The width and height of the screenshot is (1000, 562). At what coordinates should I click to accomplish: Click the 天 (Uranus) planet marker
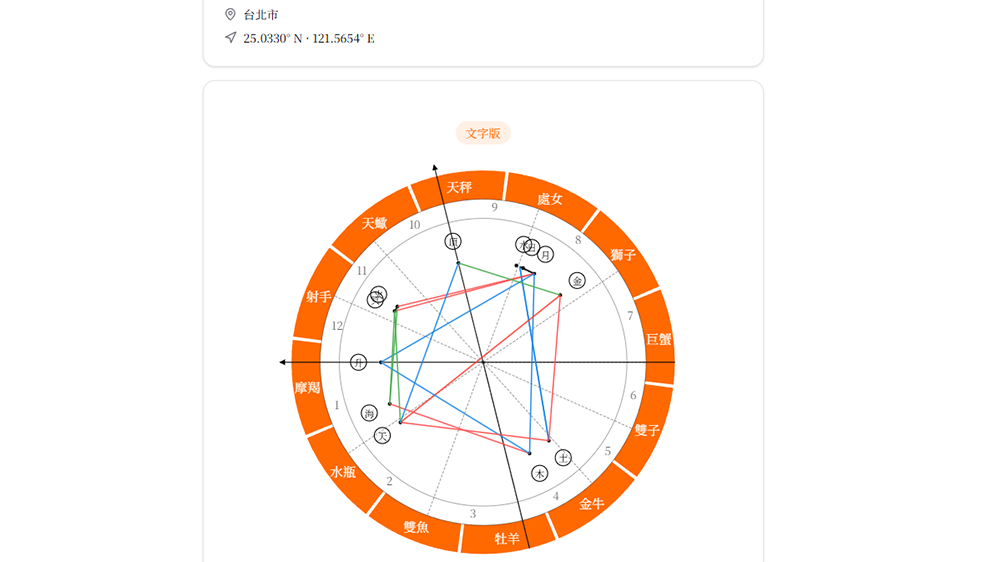[382, 436]
